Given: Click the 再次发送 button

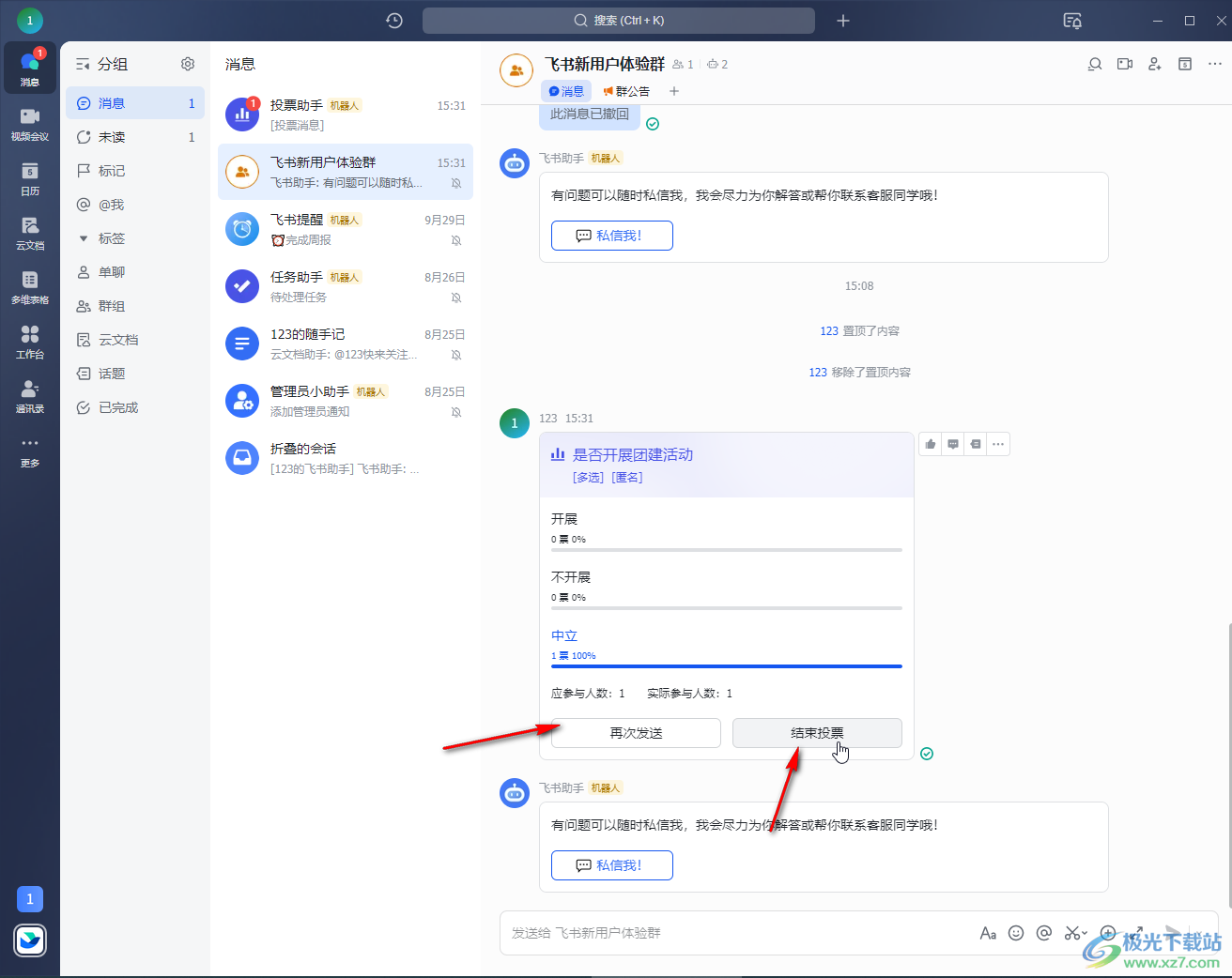Looking at the screenshot, I should 636,733.
